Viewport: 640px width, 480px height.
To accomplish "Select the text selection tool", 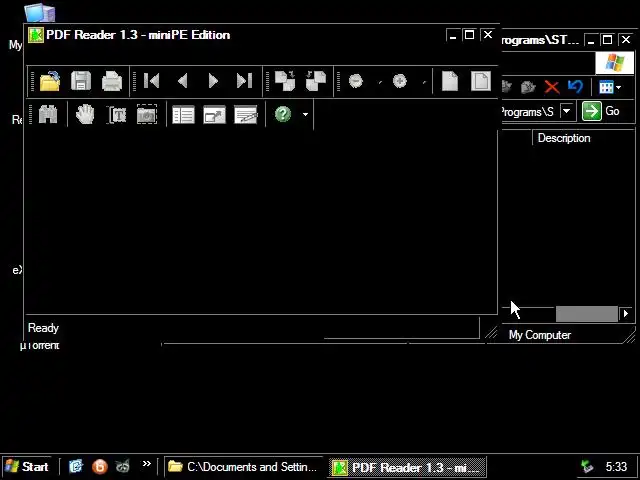I will 117,115.
